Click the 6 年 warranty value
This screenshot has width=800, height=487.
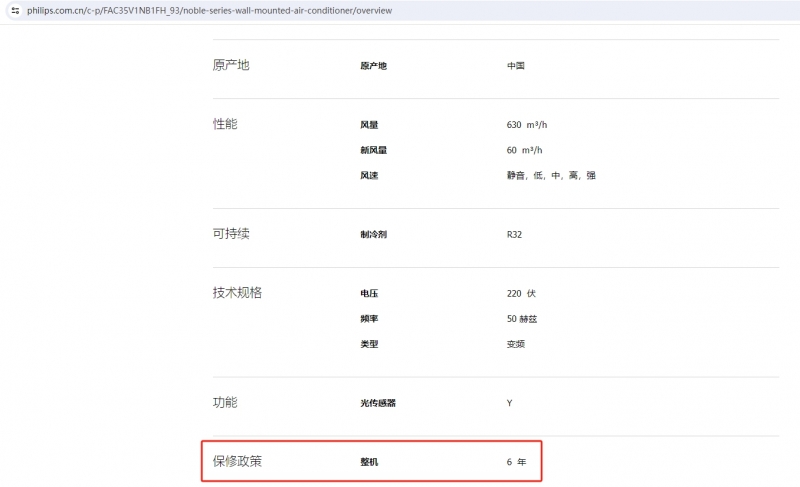pyautogui.click(x=516, y=462)
